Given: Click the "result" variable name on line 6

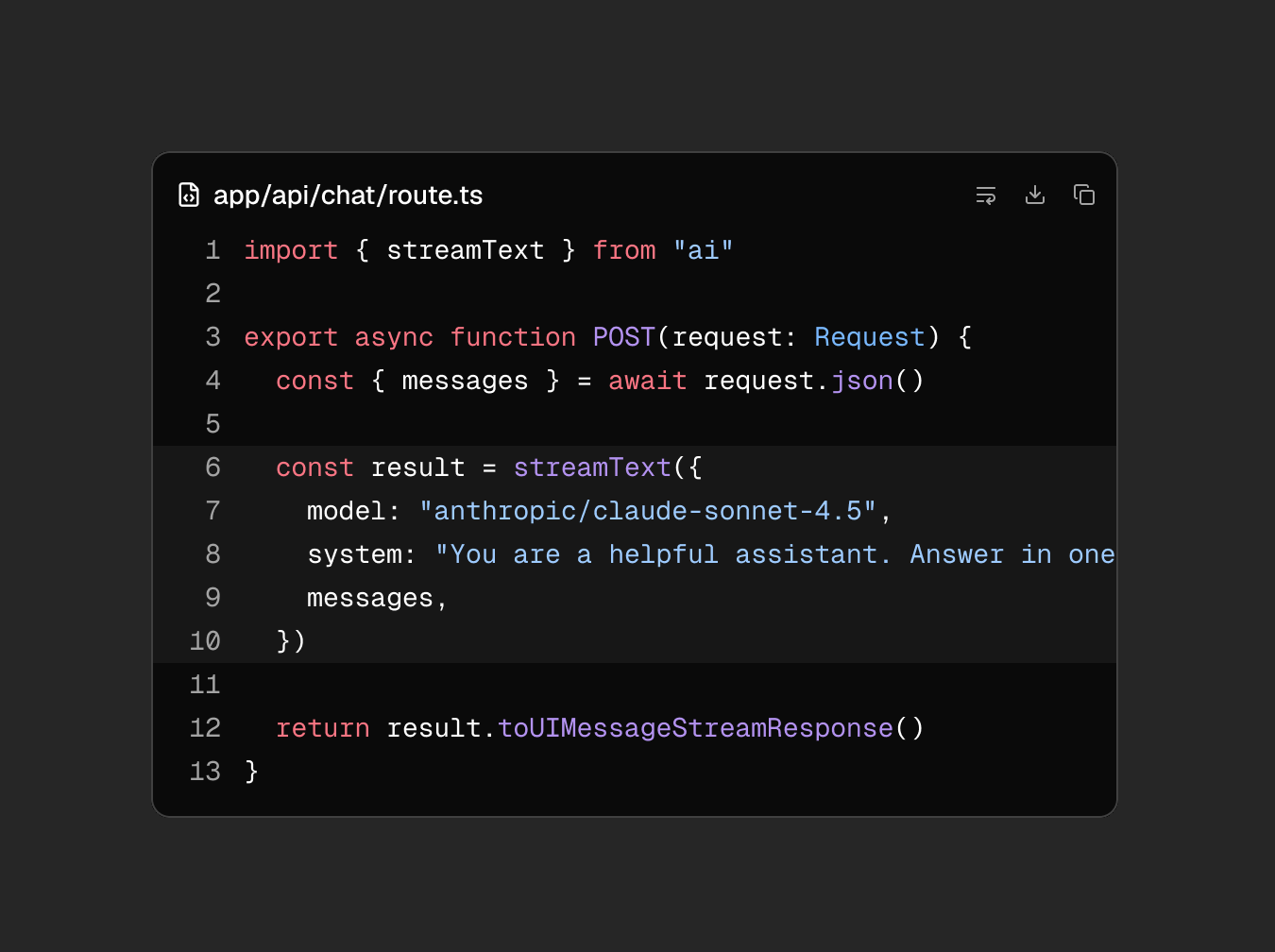Looking at the screenshot, I should (x=417, y=467).
